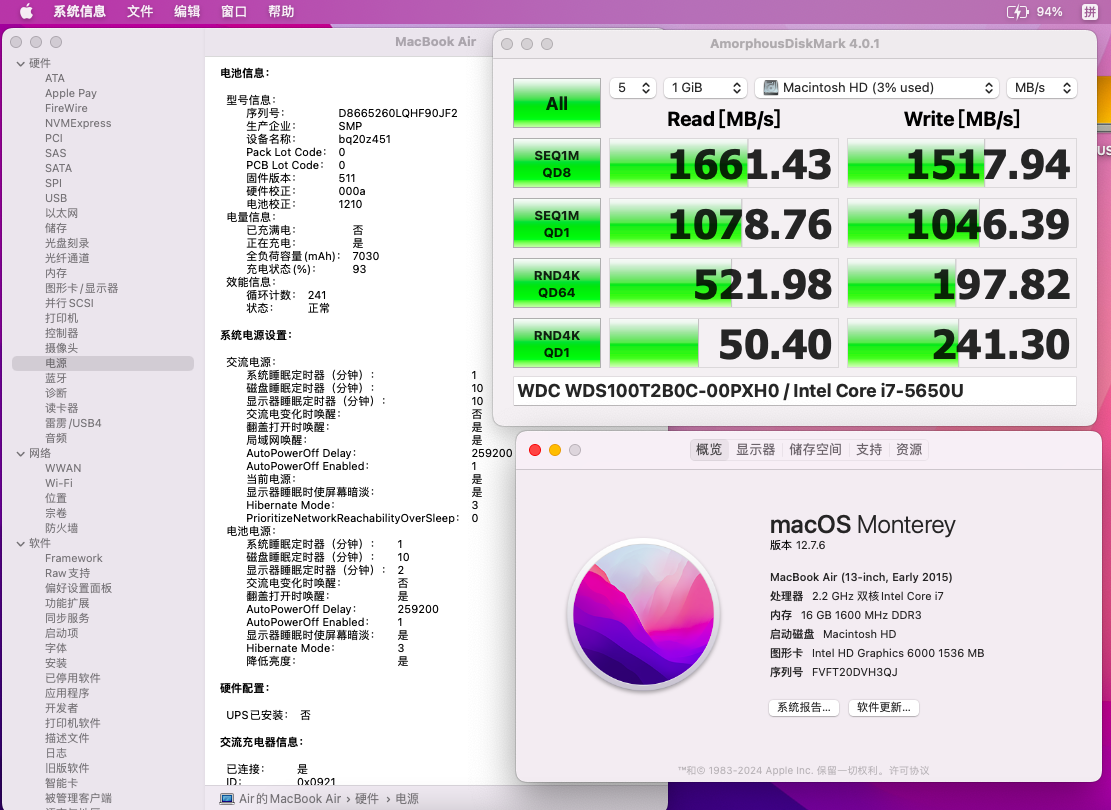
Task: Click the 全负荷容量 value 7030
Action: coord(366,256)
